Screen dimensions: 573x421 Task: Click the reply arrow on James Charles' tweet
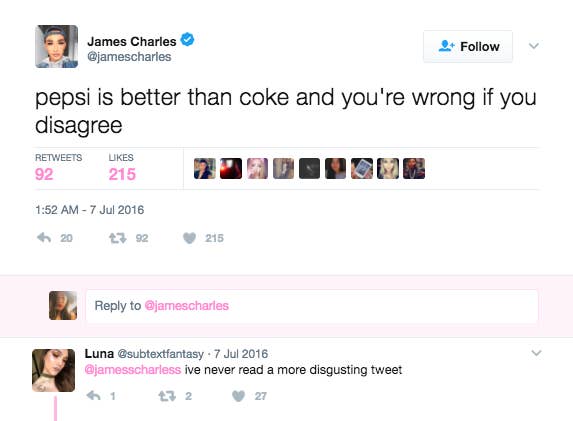pos(44,238)
